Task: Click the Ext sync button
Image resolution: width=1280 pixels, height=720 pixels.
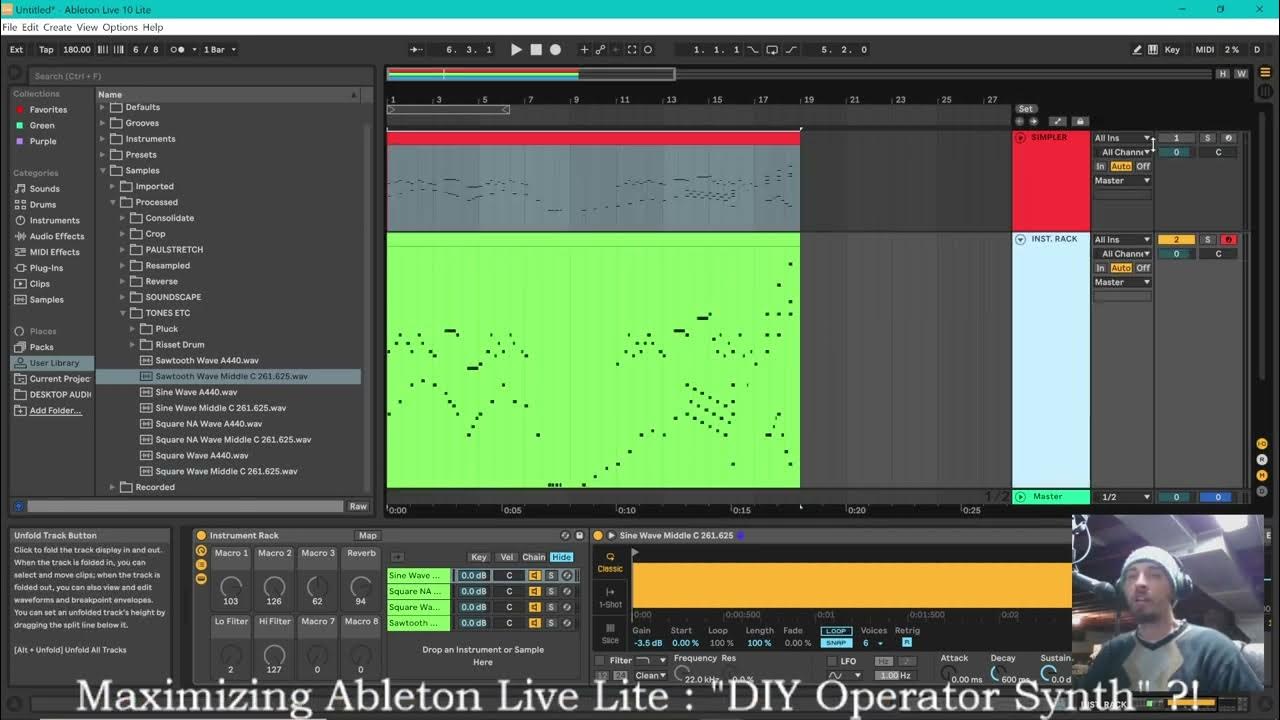Action: (x=16, y=49)
